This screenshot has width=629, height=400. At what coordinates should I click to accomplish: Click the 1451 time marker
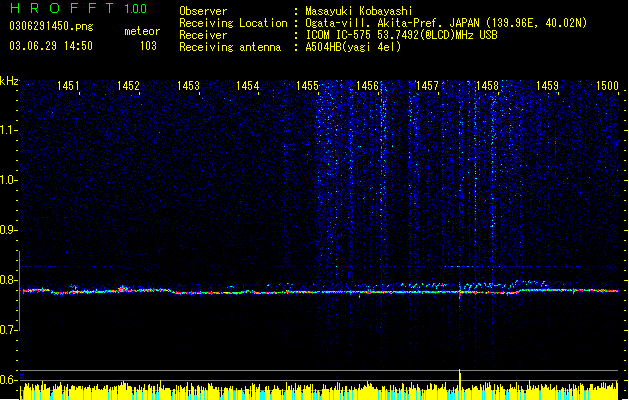pos(68,86)
